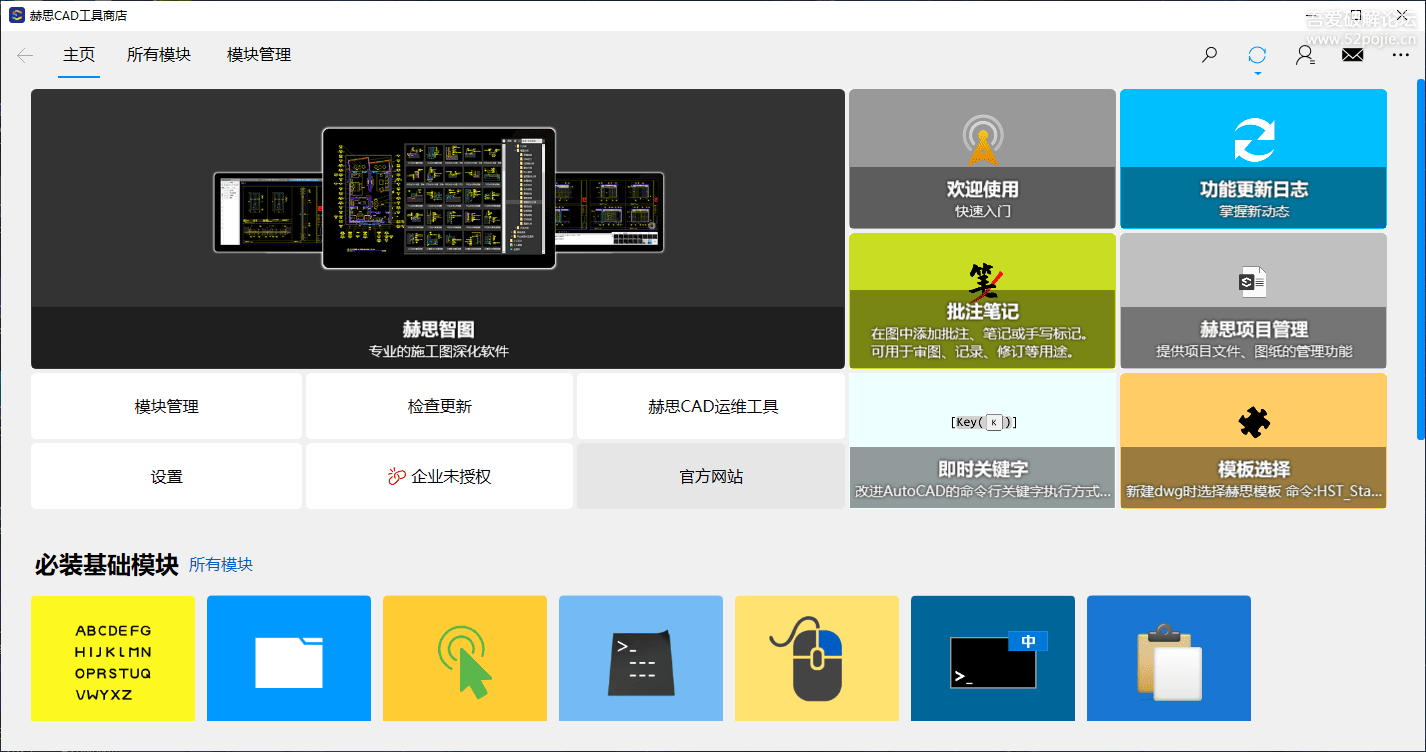Click the 官方网站 button
The width and height of the screenshot is (1426, 752).
coord(711,477)
